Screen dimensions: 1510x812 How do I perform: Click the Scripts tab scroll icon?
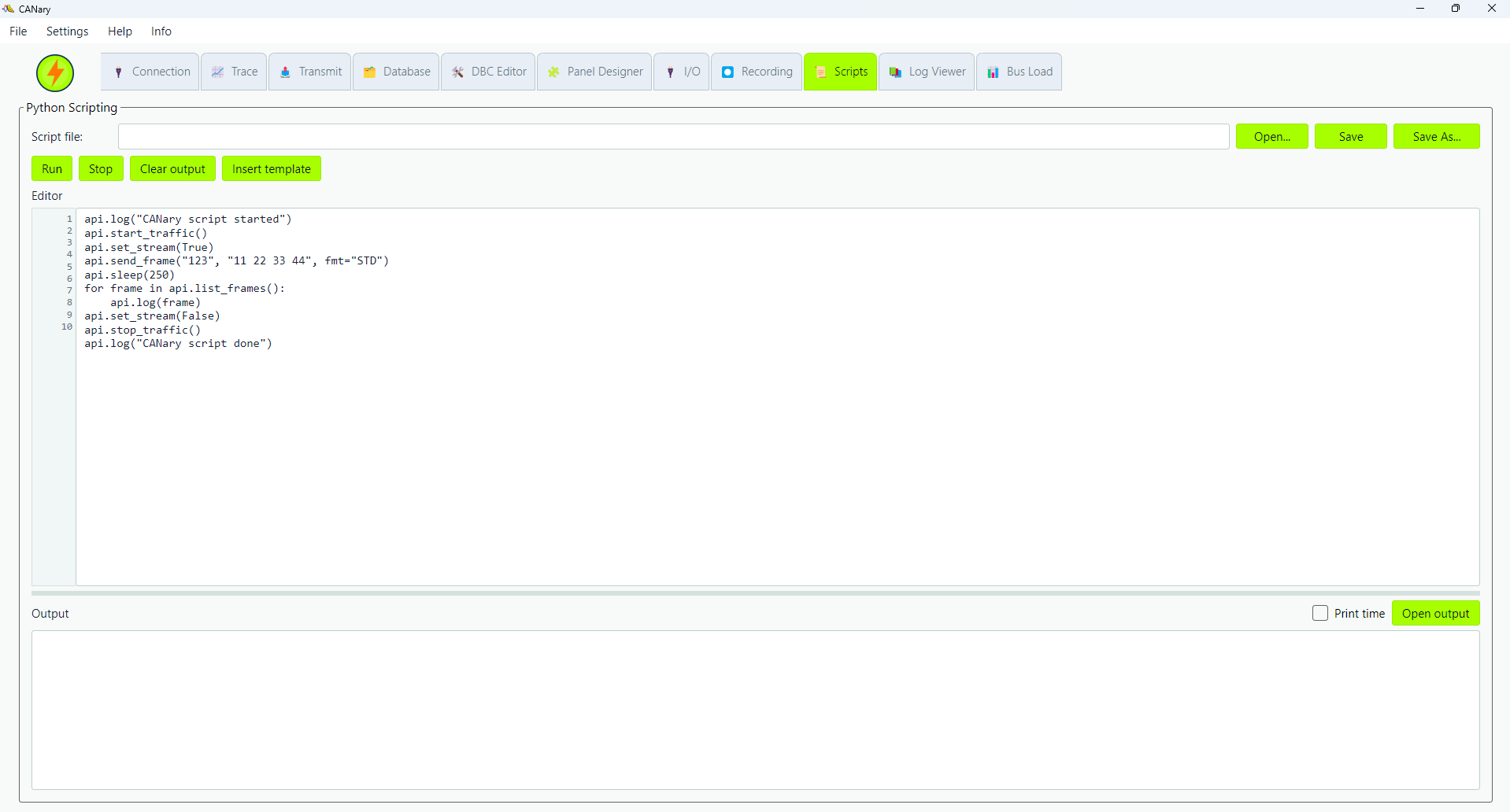821,72
